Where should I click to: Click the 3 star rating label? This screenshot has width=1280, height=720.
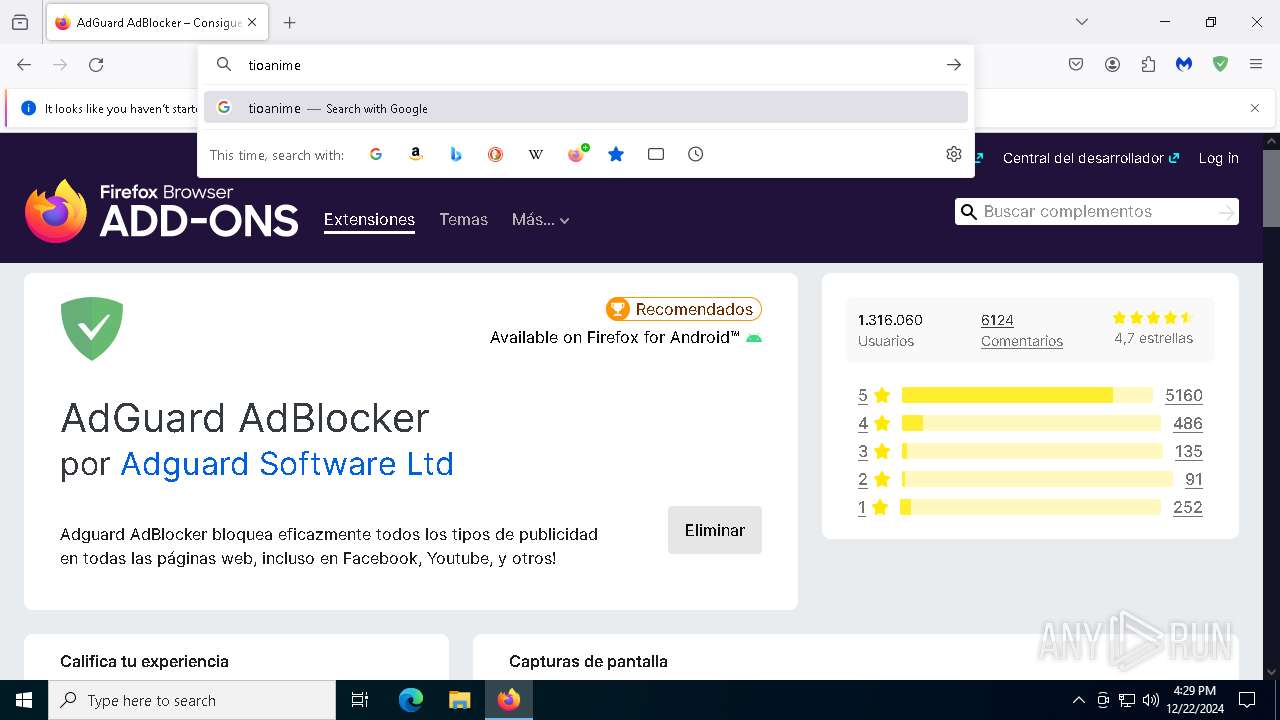[x=873, y=451]
